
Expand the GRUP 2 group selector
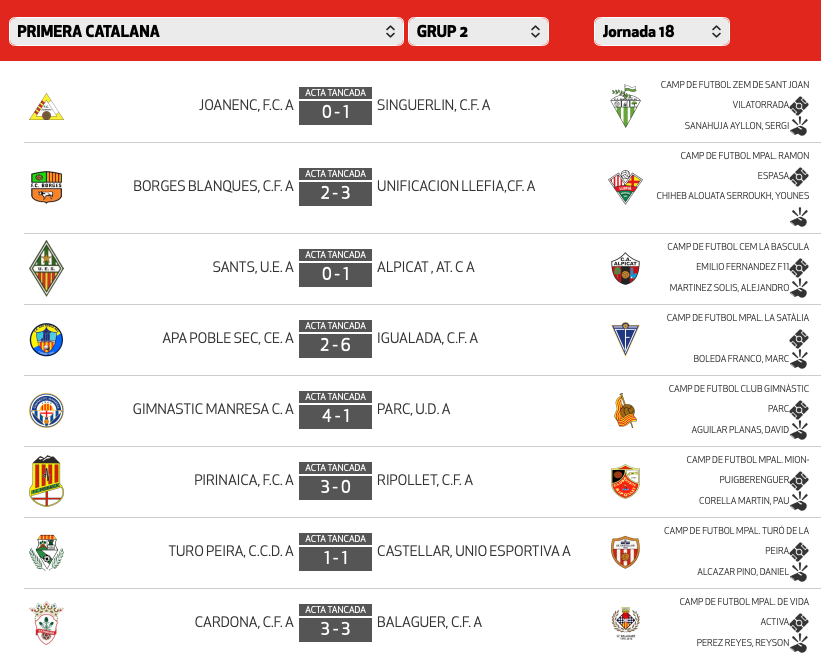click(x=478, y=32)
